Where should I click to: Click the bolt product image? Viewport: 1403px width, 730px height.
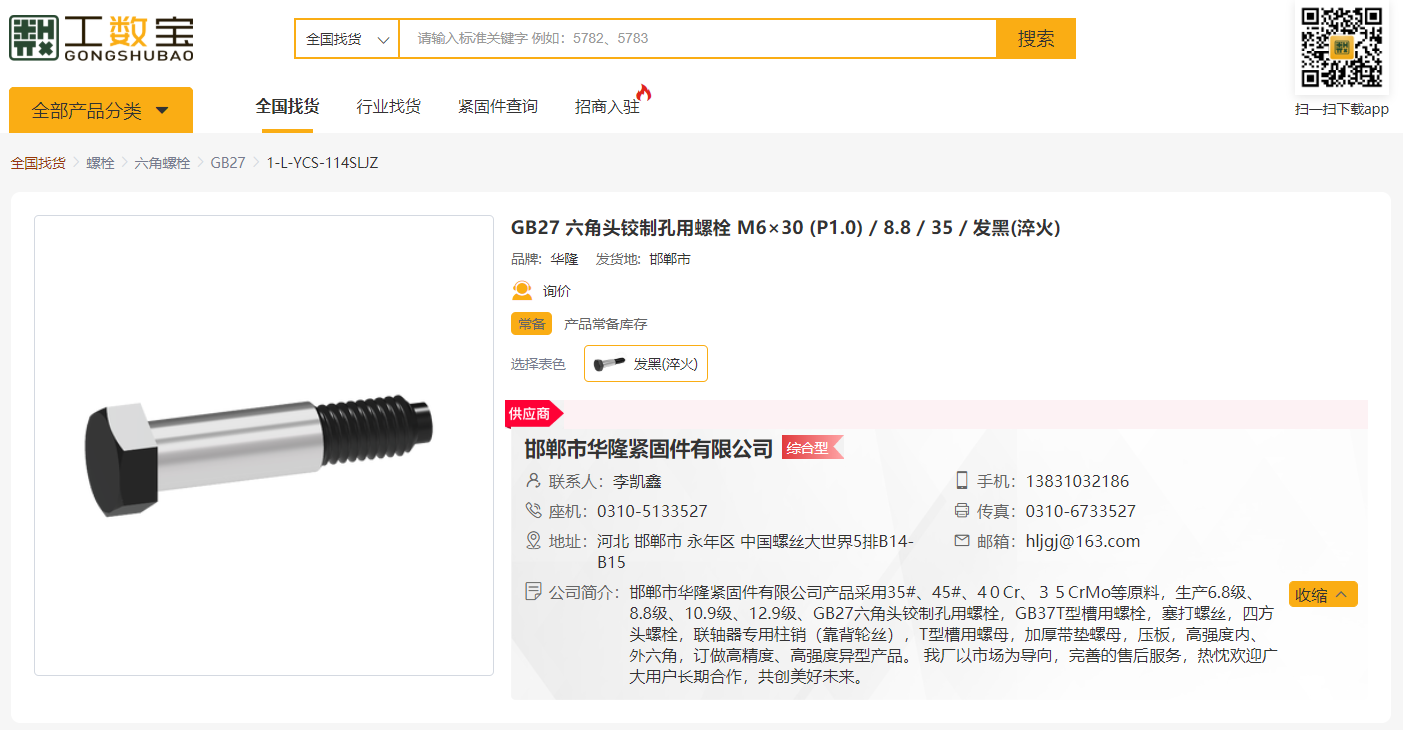264,446
